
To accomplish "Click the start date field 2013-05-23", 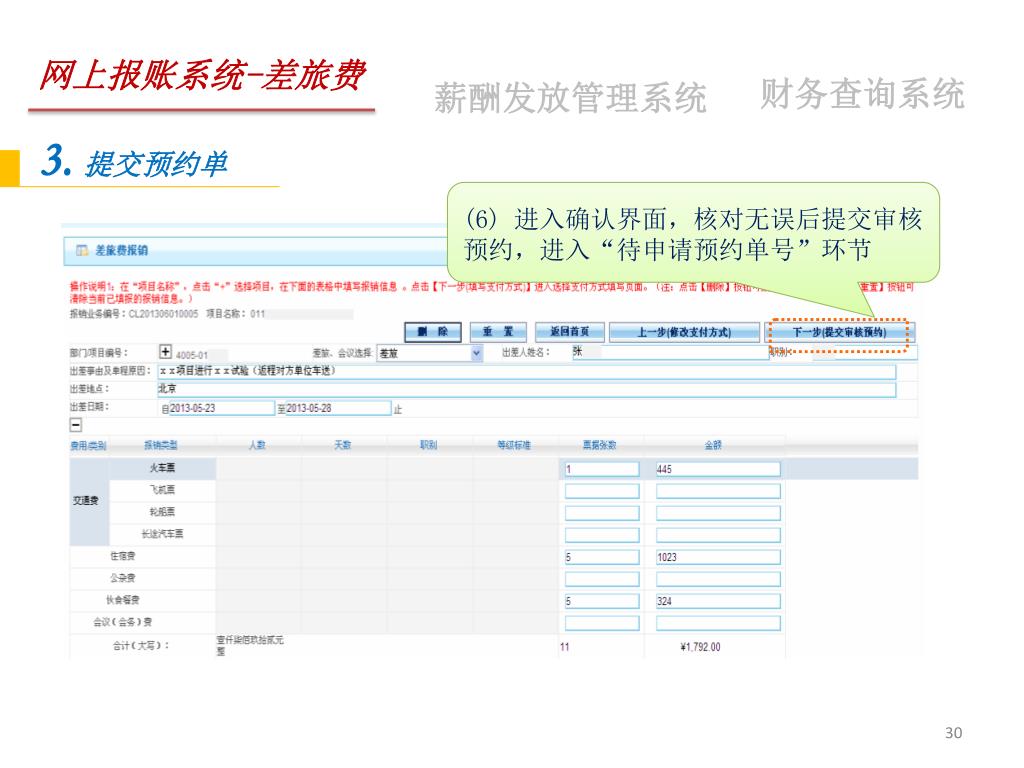I will click(x=221, y=408).
